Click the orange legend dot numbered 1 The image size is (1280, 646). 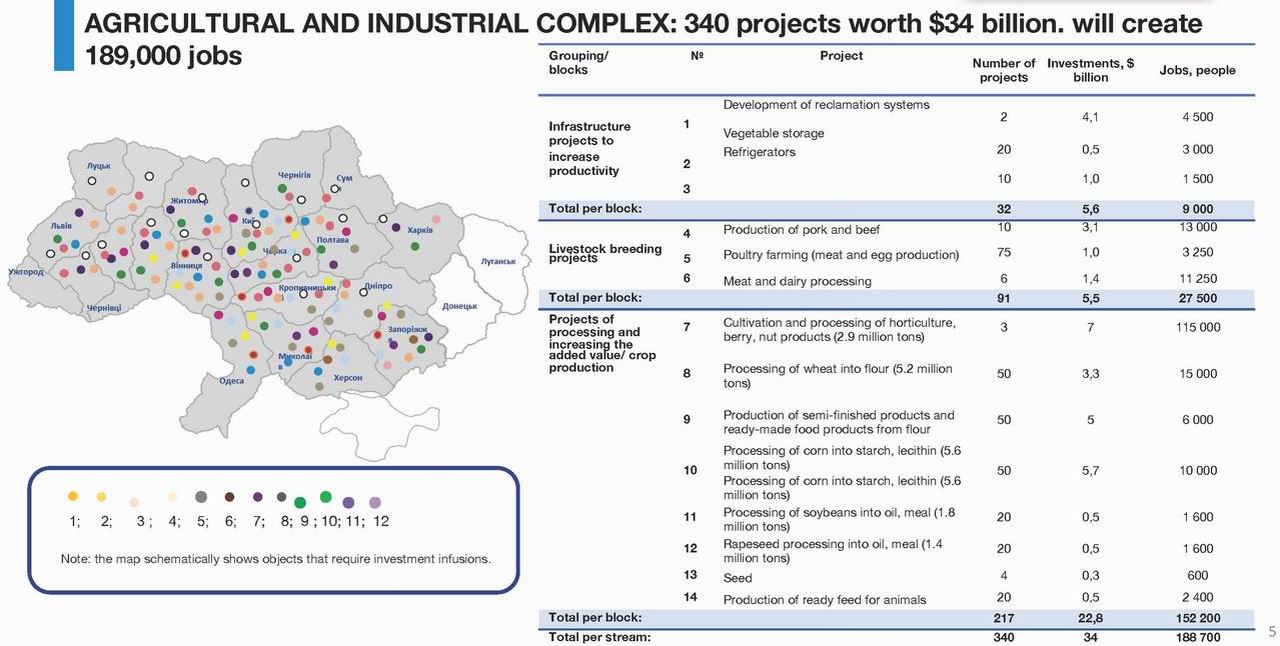coord(72,496)
